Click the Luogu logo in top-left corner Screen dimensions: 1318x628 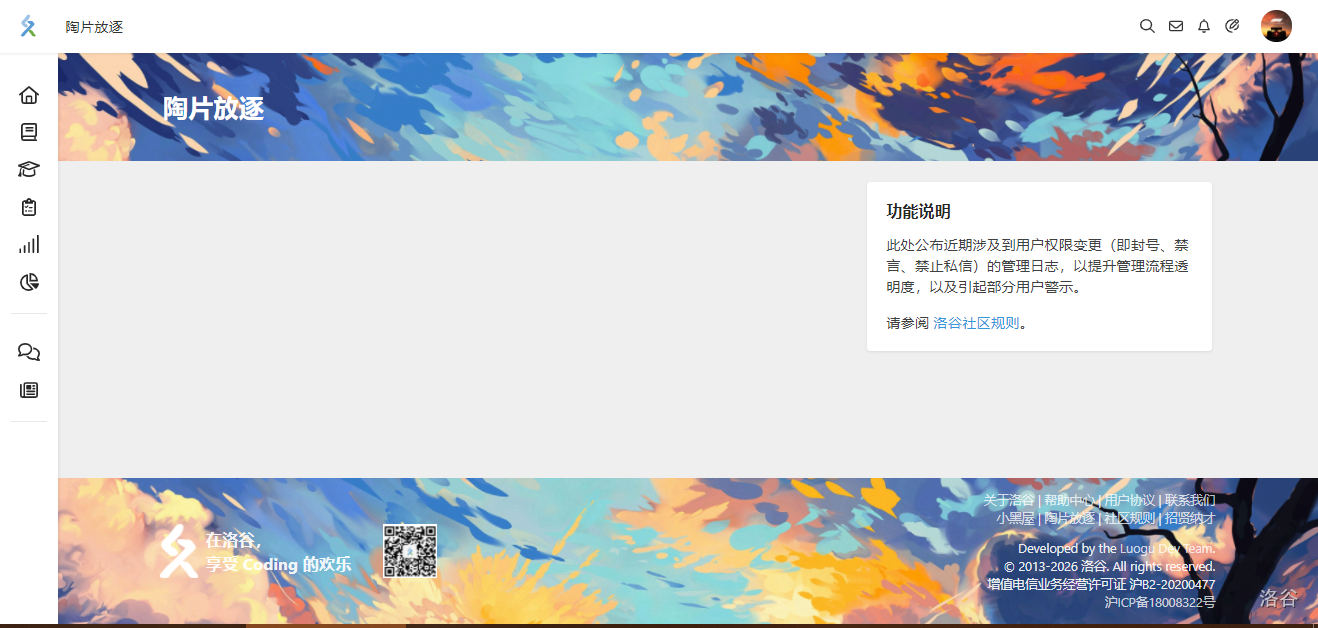28,27
